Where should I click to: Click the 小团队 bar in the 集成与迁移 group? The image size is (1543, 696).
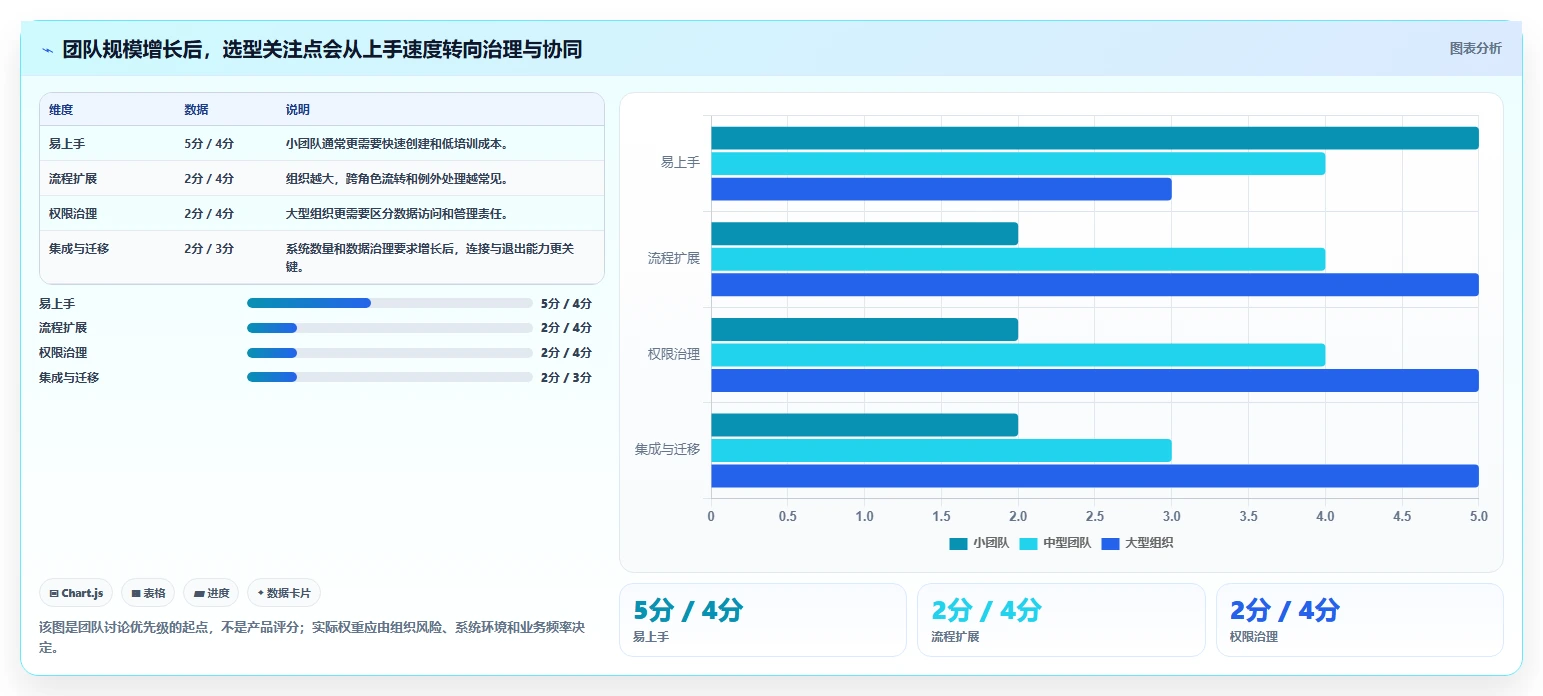click(864, 425)
